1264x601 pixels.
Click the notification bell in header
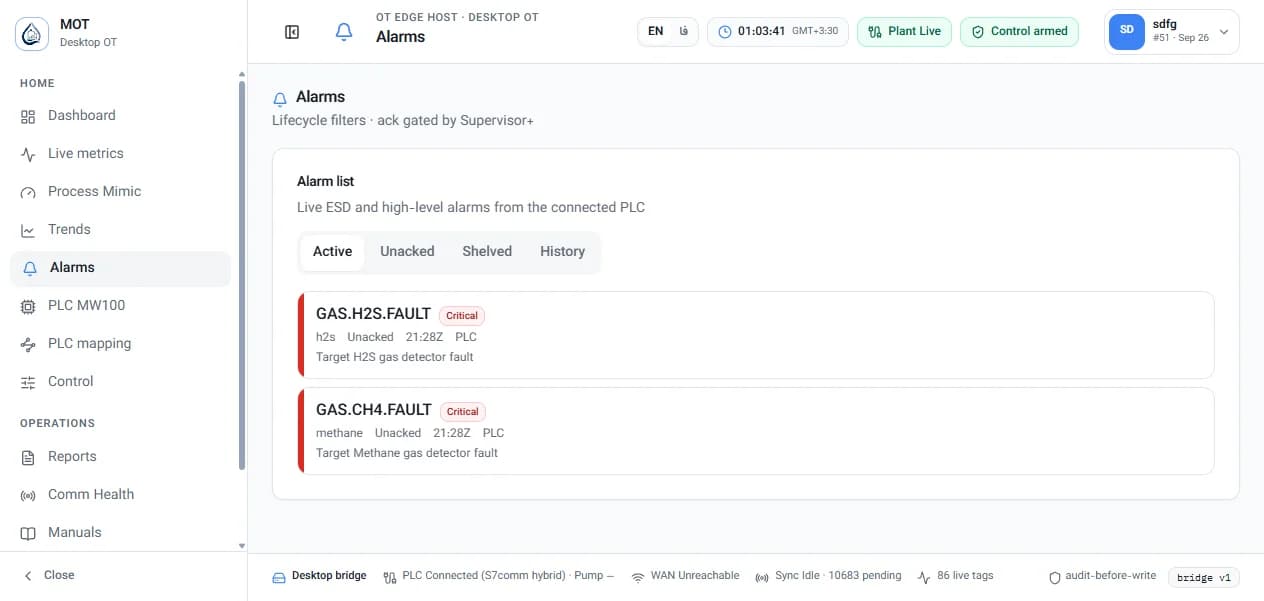point(344,32)
